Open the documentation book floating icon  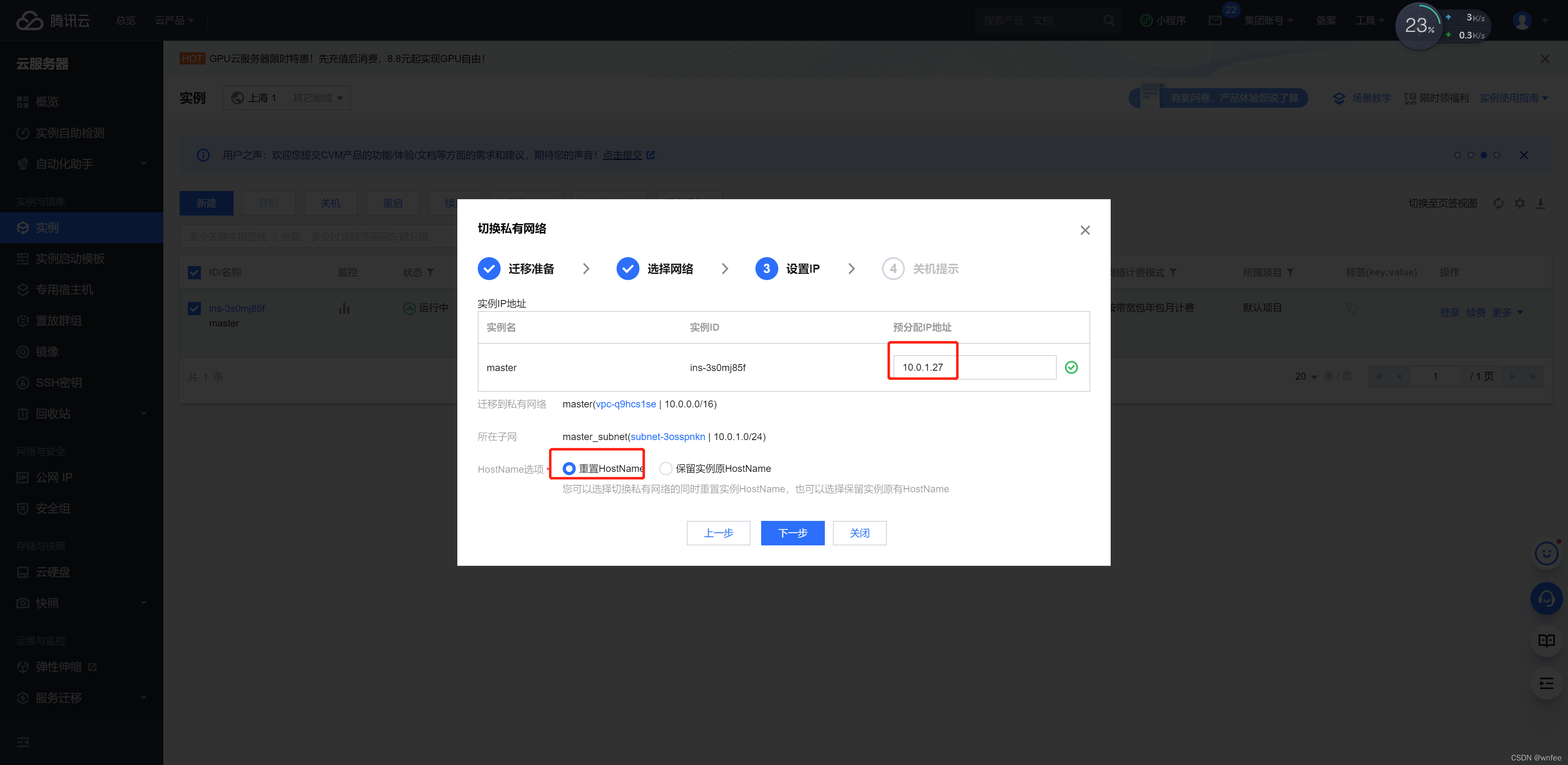pyautogui.click(x=1547, y=641)
